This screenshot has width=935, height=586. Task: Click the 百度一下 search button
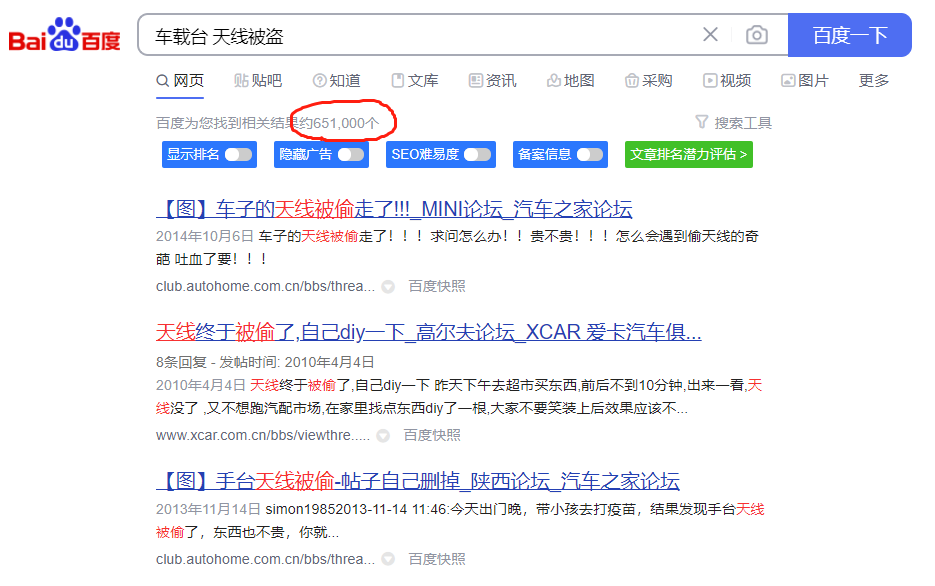click(850, 35)
